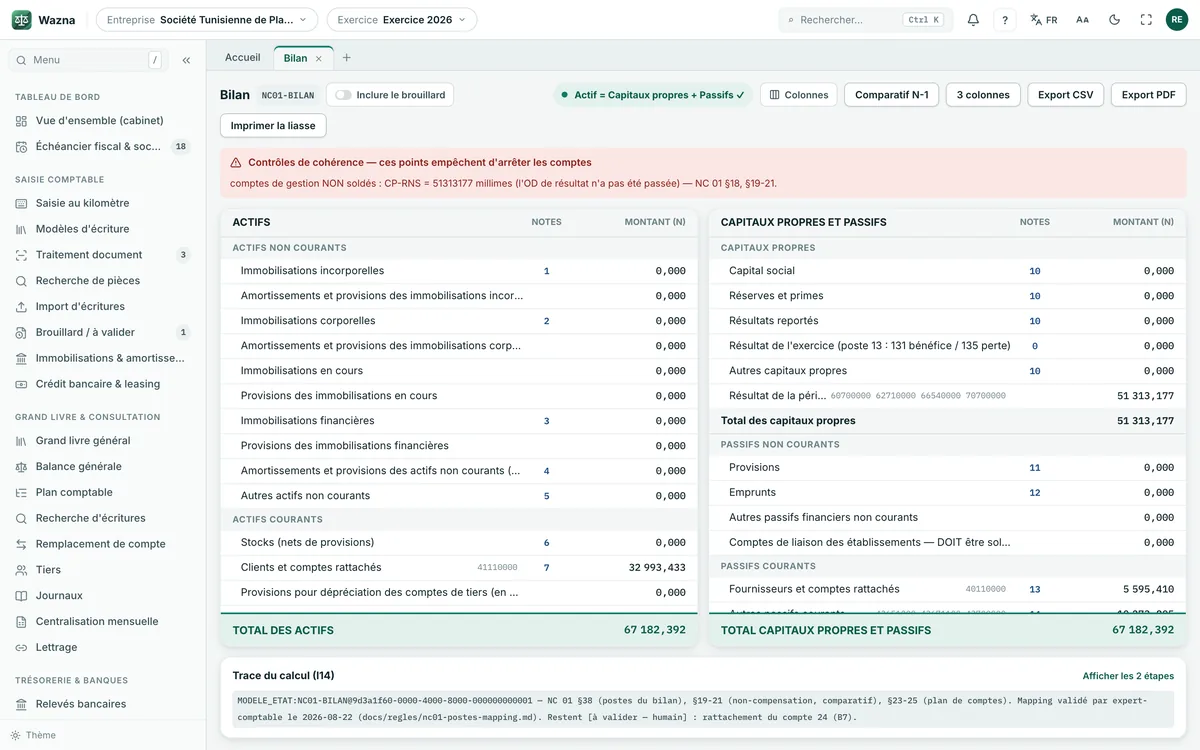Click the Capital social row label

coord(762,271)
